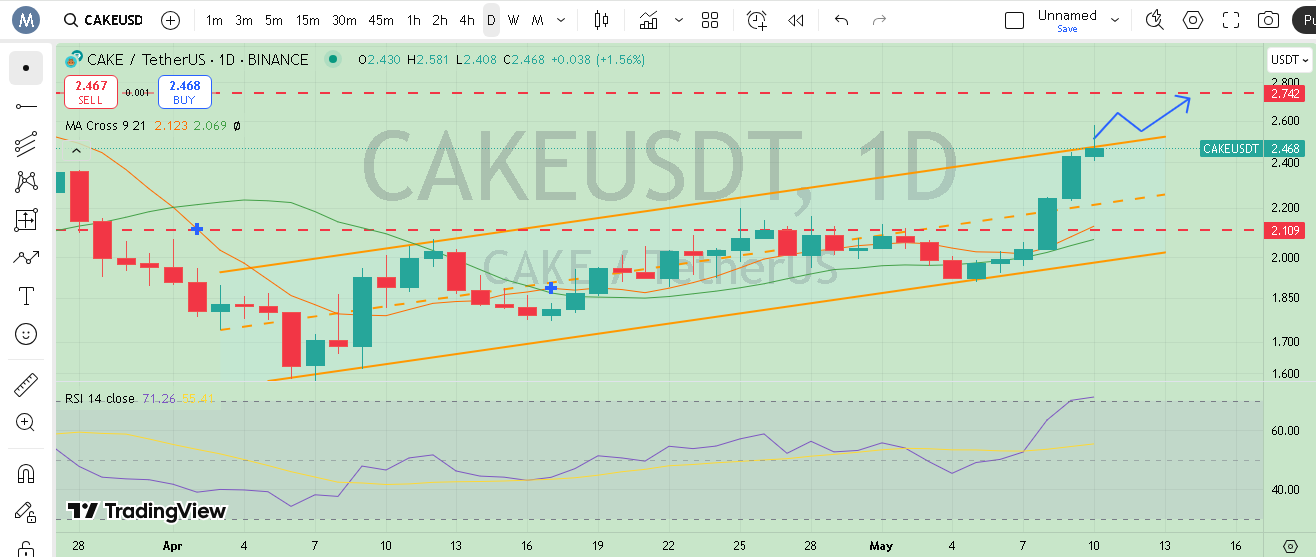
Task: Open quick search with lightning magnifier icon
Action: pos(1155,20)
